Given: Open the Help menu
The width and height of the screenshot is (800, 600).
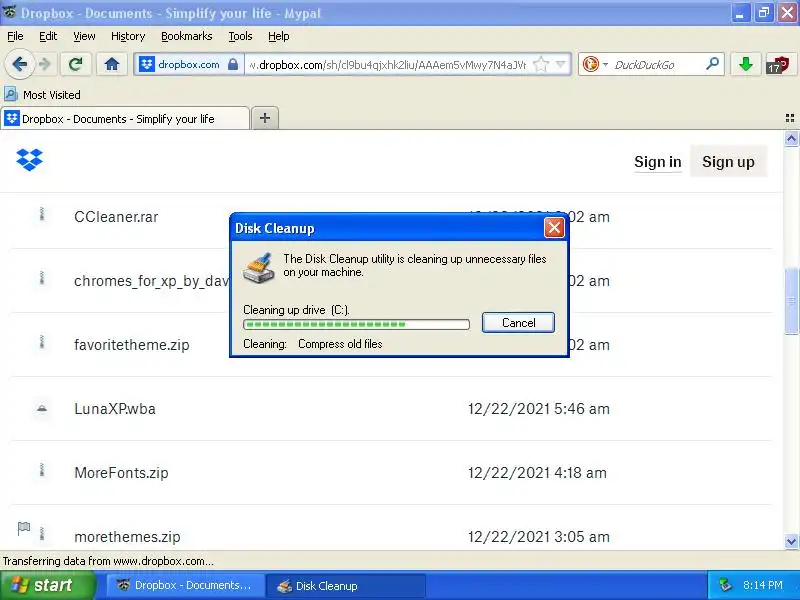Looking at the screenshot, I should [x=279, y=36].
